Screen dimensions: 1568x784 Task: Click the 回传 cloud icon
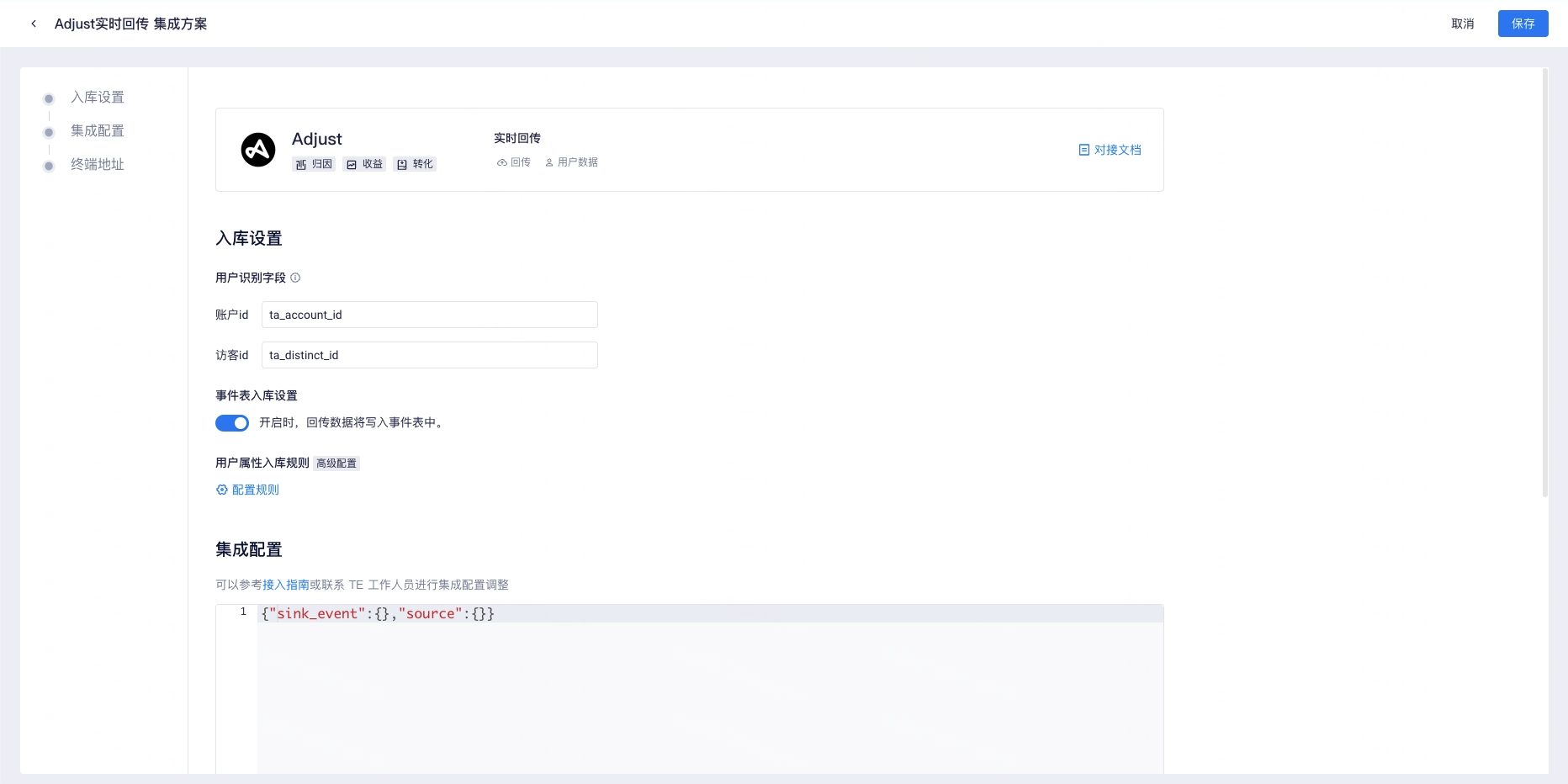pyautogui.click(x=501, y=162)
